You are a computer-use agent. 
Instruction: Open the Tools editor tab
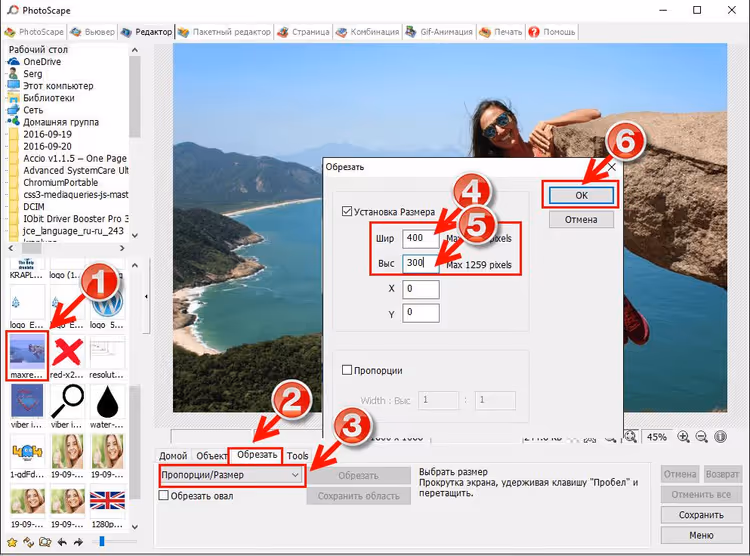(298, 456)
